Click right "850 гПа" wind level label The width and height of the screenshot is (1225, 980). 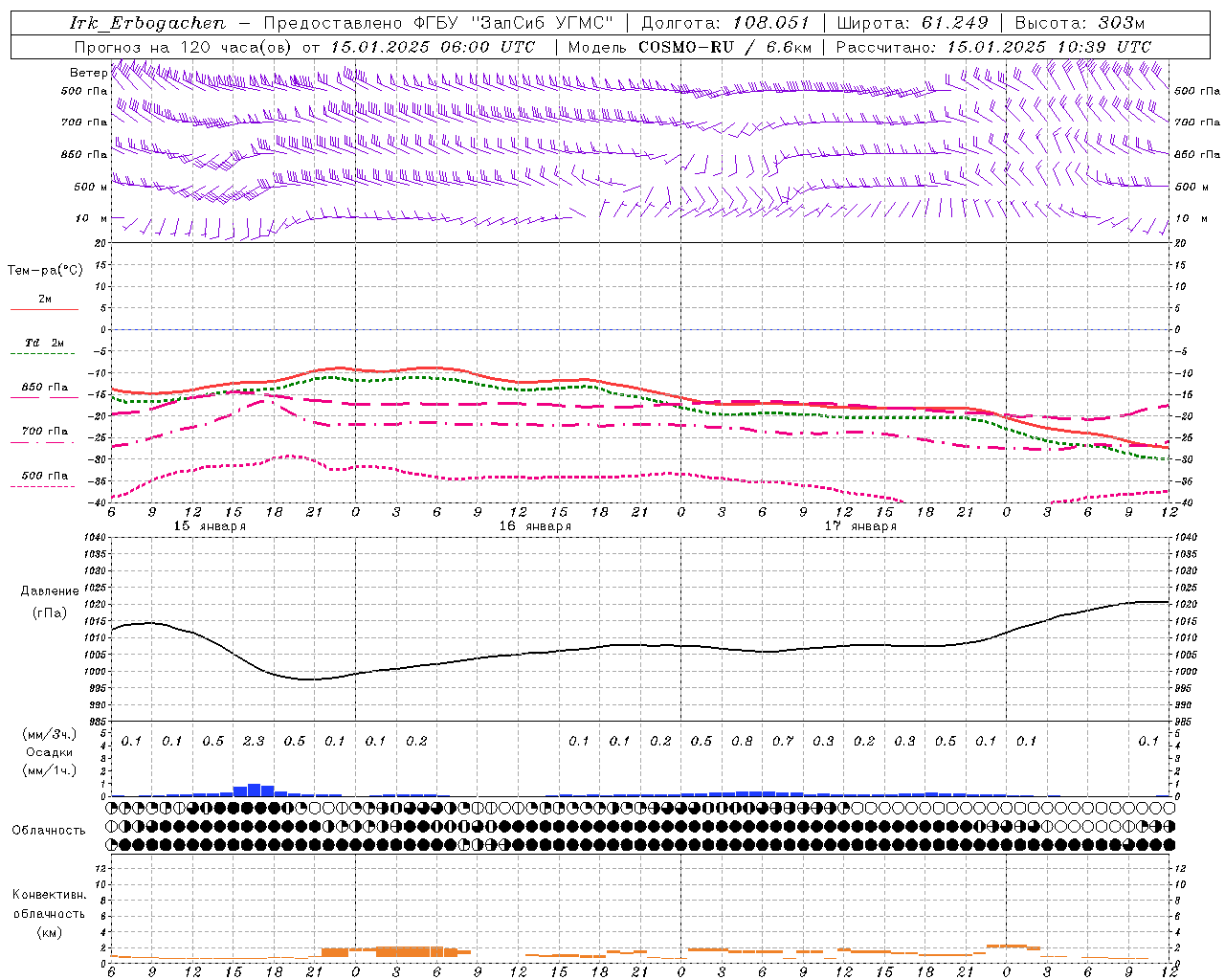[x=1197, y=154]
